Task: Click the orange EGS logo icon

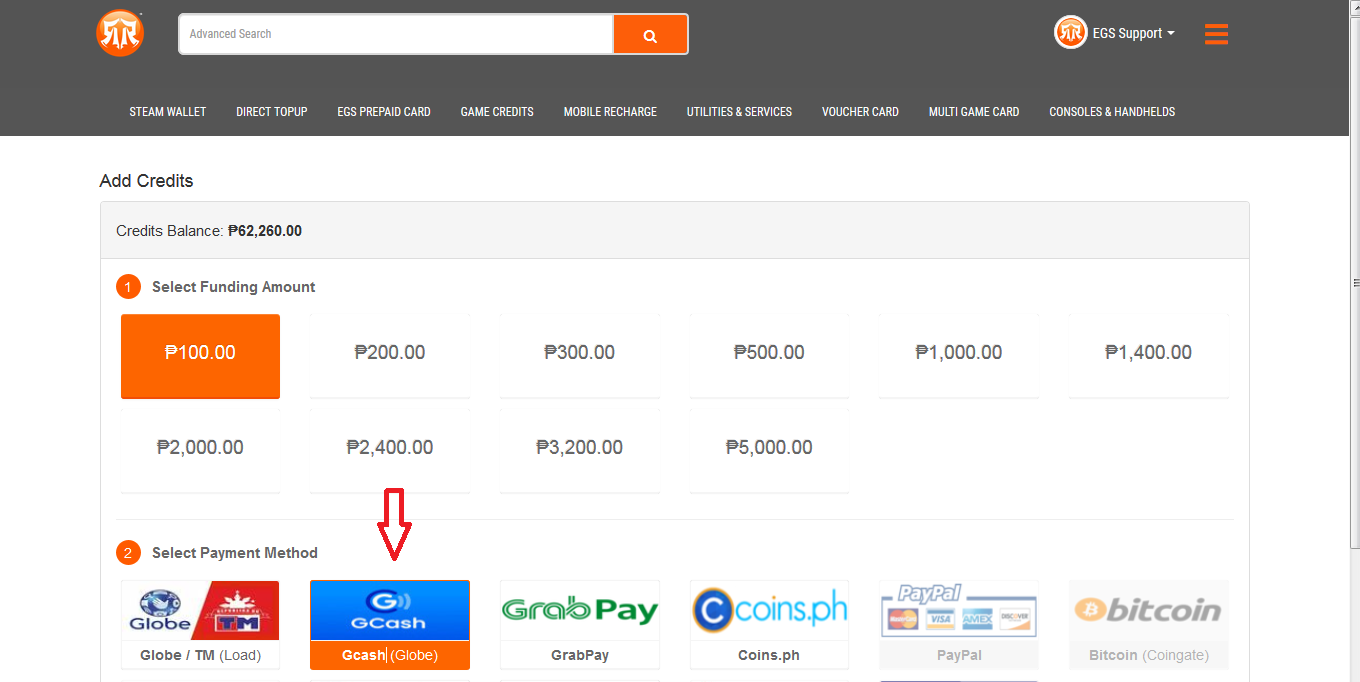Action: [120, 34]
